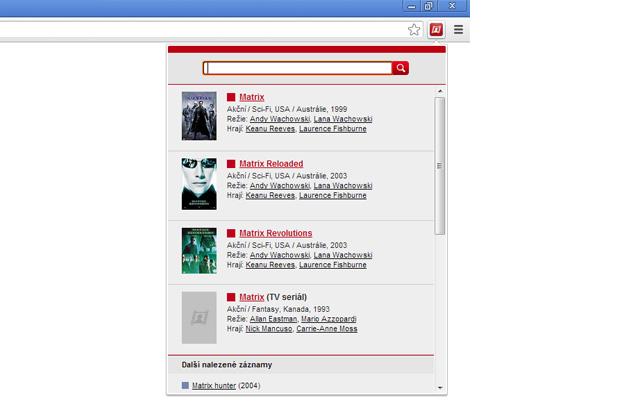
Task: Click the blue square beside Matrix hunter
Action: (185, 385)
